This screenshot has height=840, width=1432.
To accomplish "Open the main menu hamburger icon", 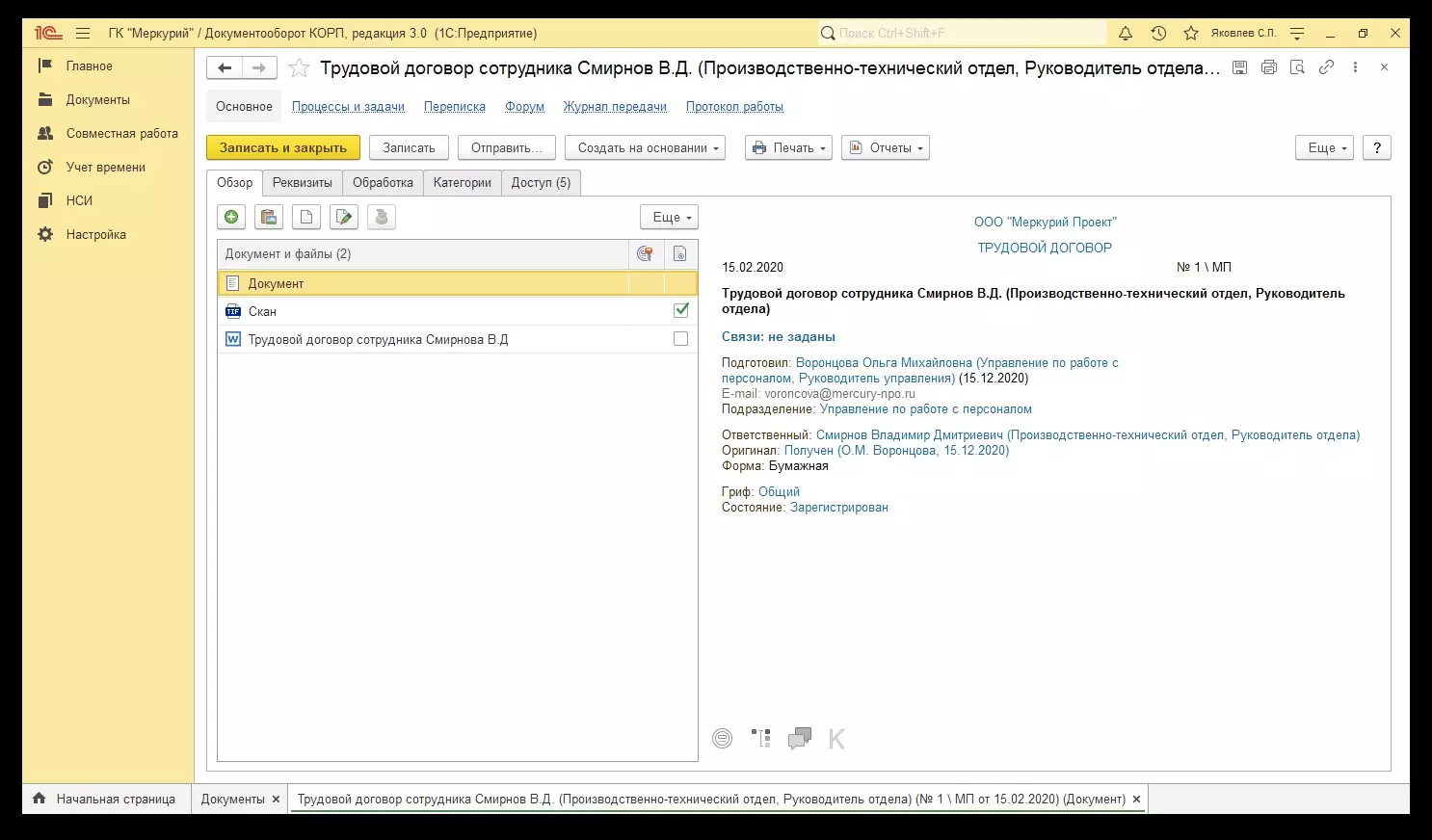I will tap(83, 33).
